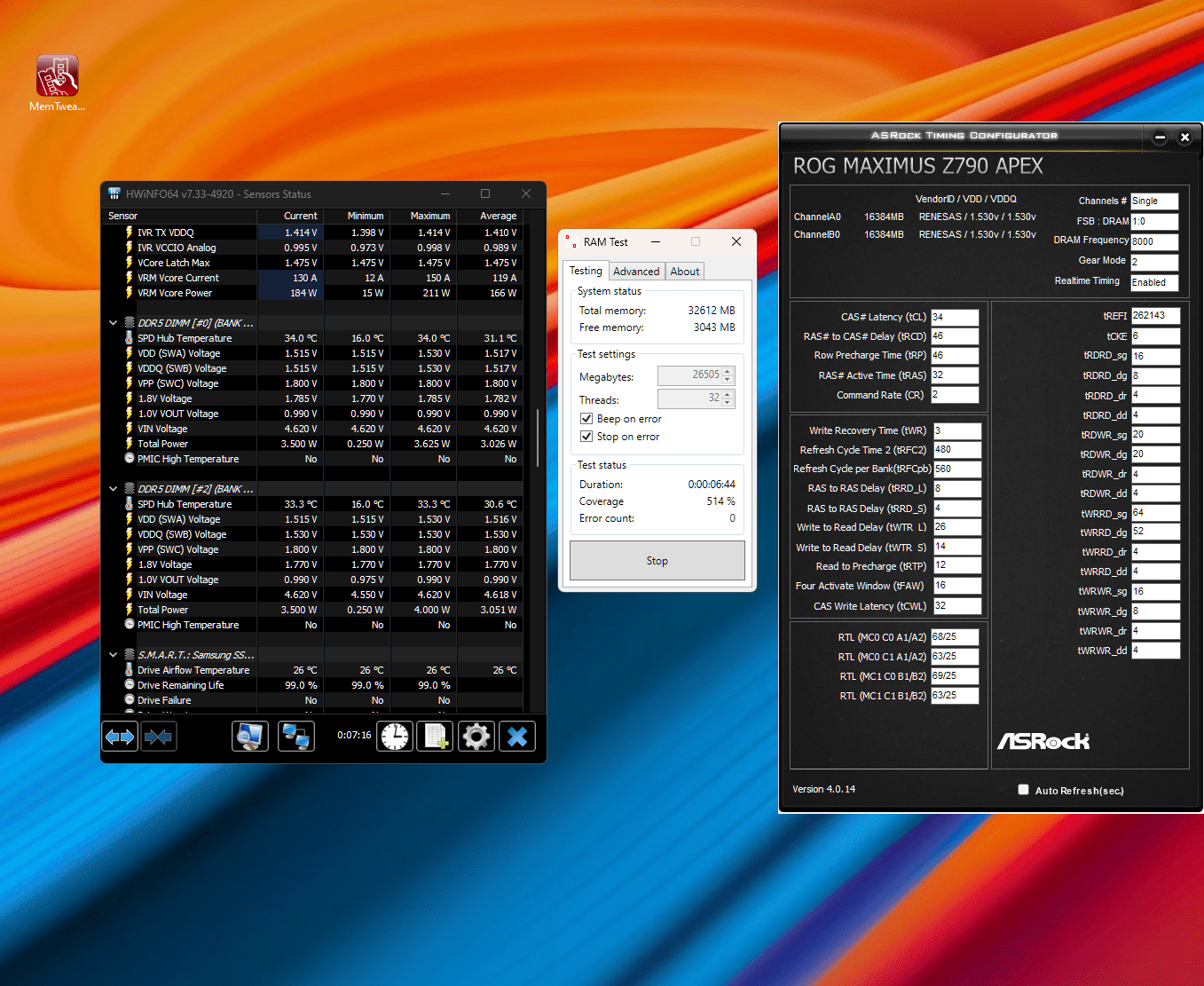This screenshot has height=986, width=1204.
Task: Click the Average column header in HWiNFO
Action: [x=490, y=216]
